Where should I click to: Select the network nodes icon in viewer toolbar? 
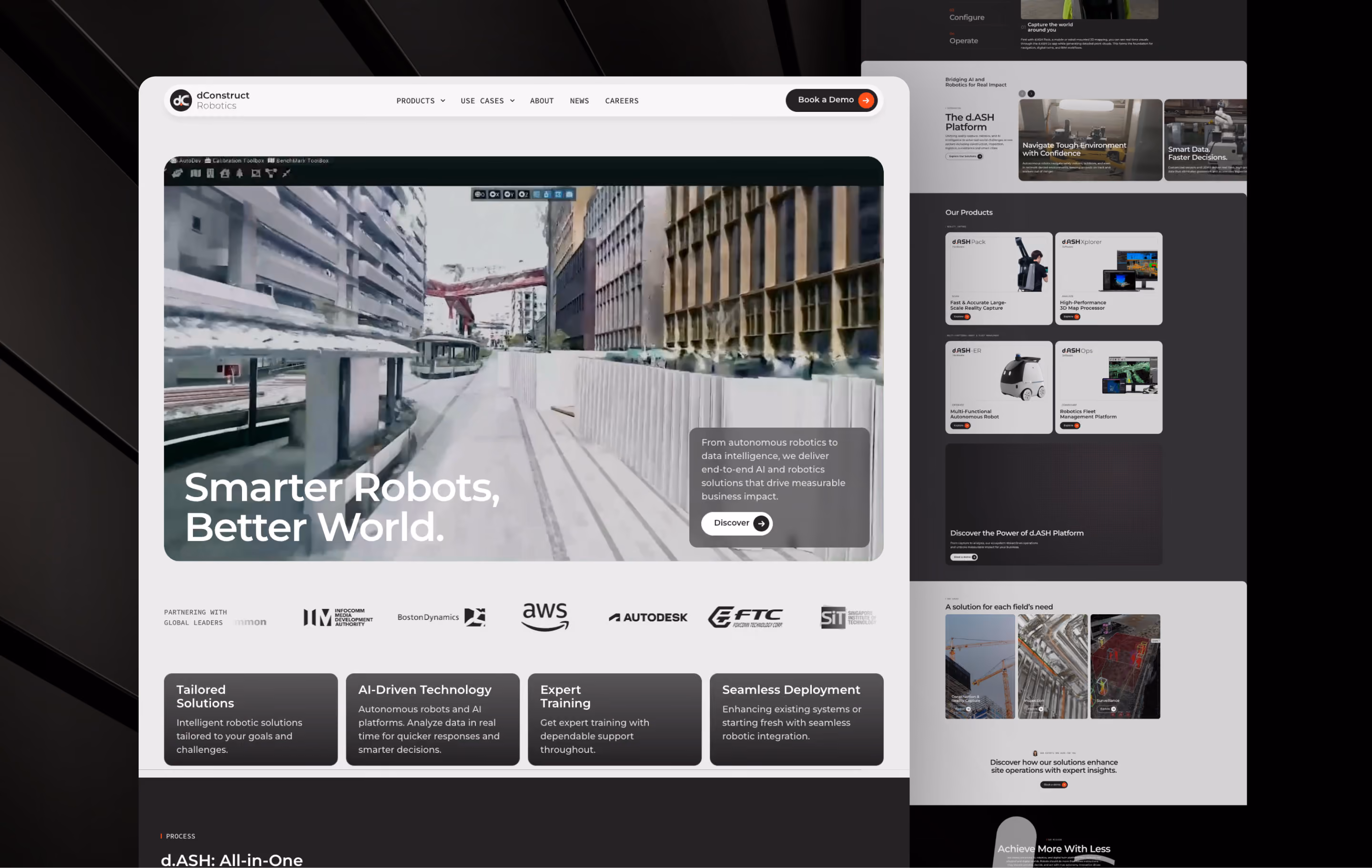tap(271, 173)
